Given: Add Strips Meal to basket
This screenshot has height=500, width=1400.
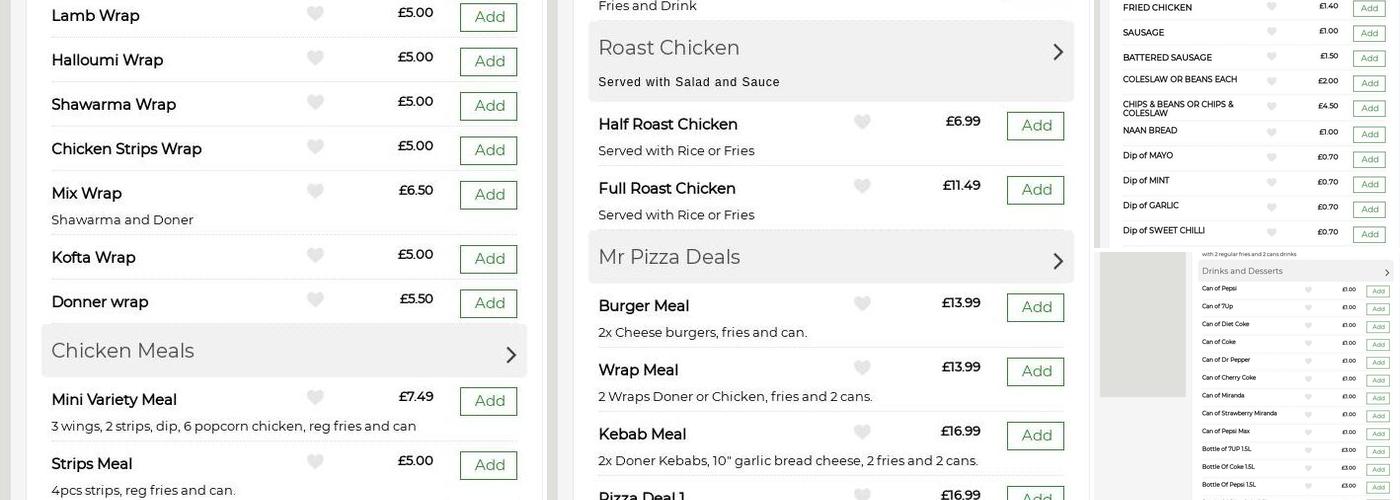Looking at the screenshot, I should pos(489,465).
